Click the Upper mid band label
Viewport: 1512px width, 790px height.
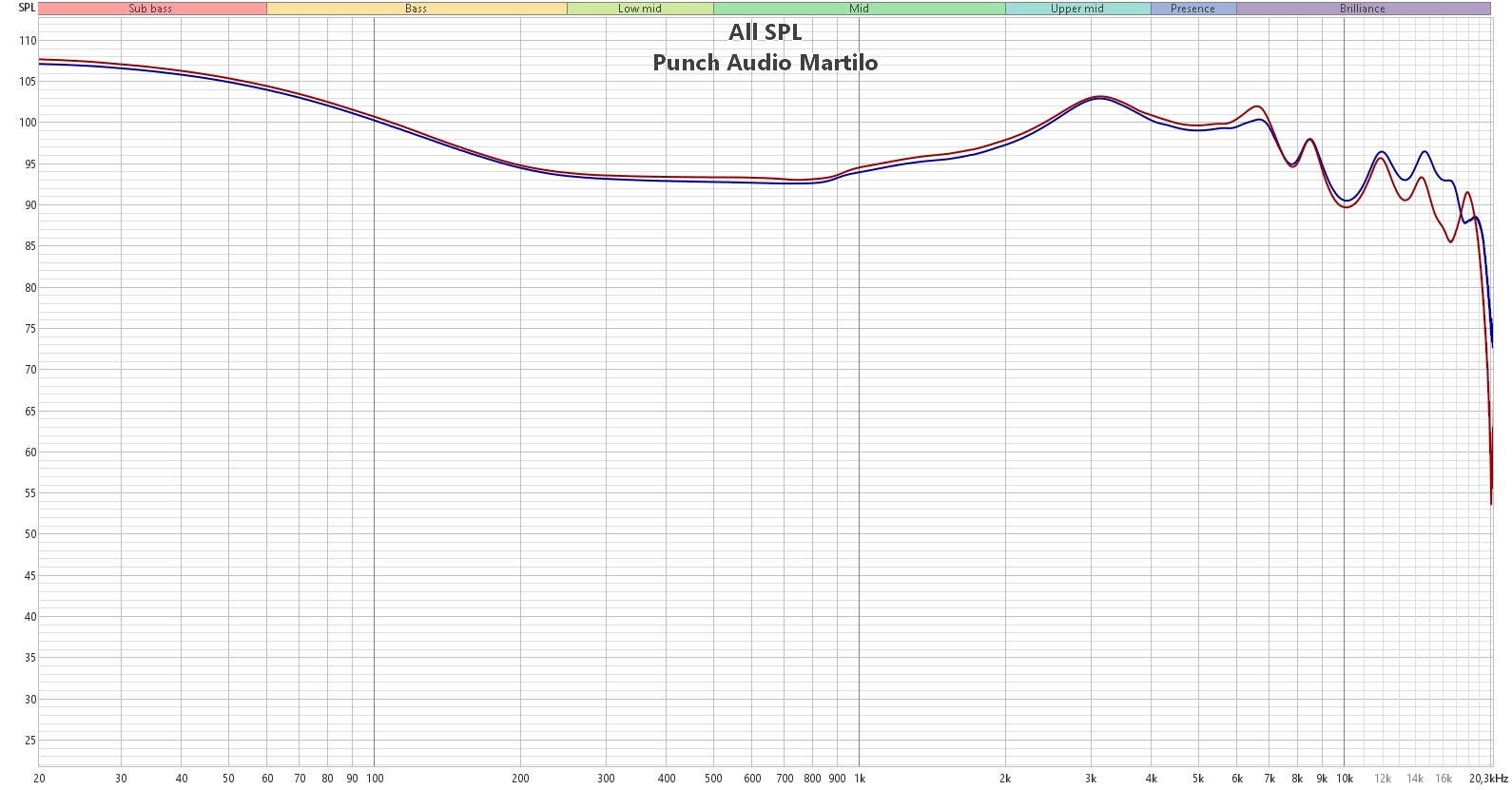click(1077, 9)
